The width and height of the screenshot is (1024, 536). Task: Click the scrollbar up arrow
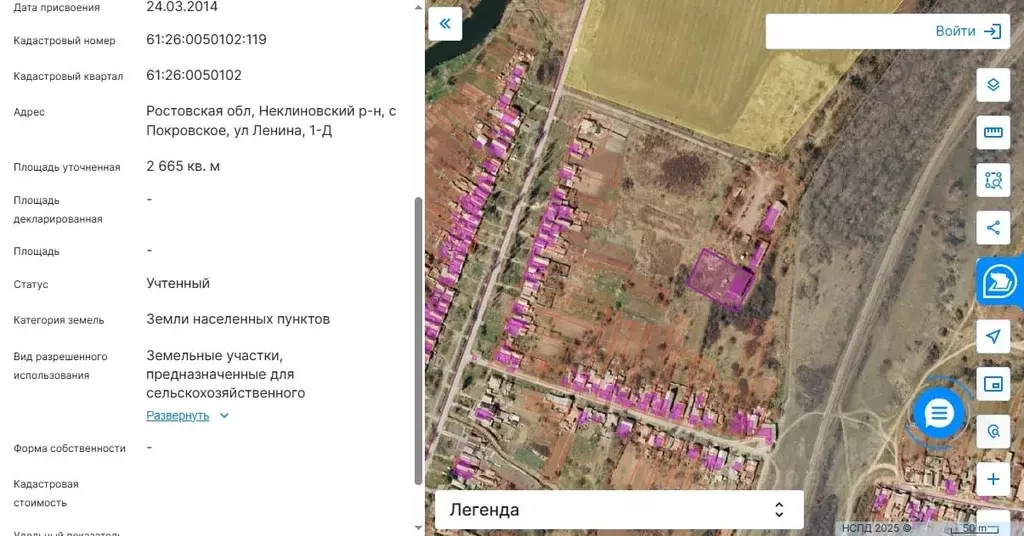pyautogui.click(x=419, y=8)
